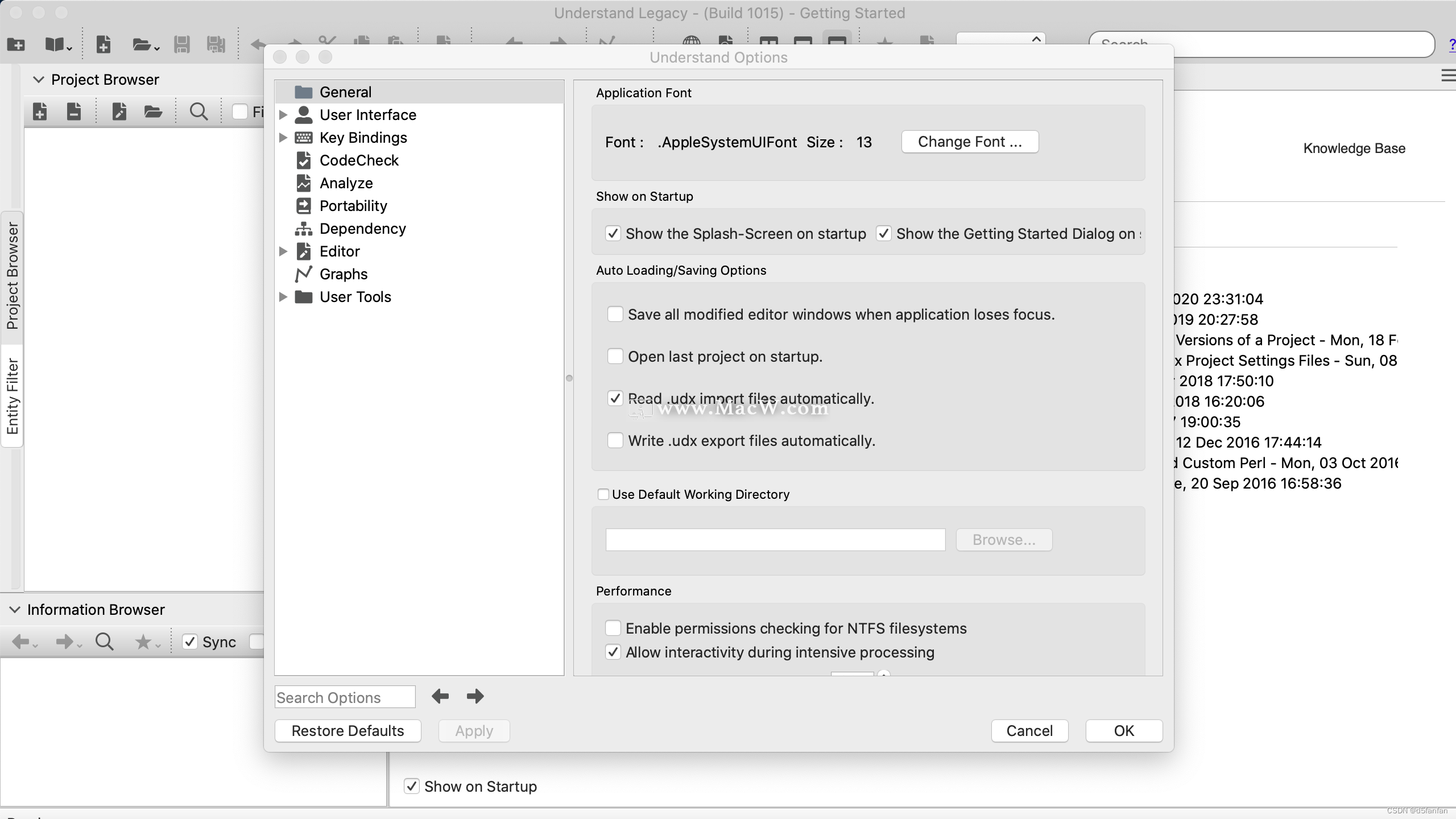This screenshot has width=1456, height=819.
Task: Switch to the Entity Filter side tab
Action: 12,396
